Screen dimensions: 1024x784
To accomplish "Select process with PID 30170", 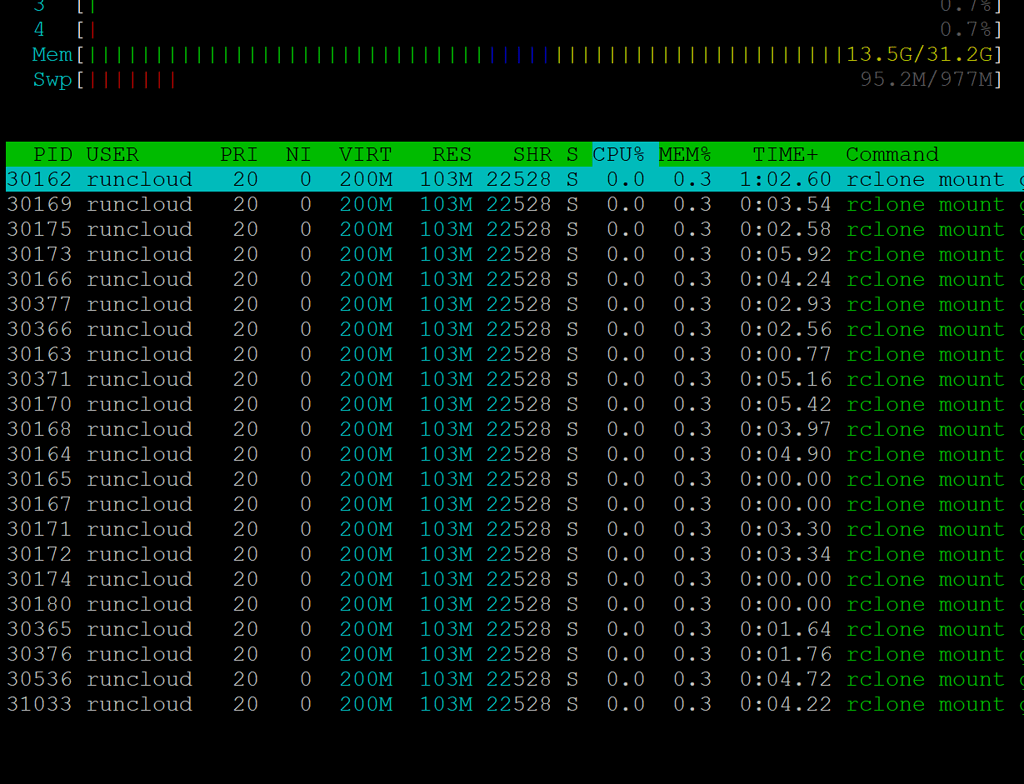I will (x=515, y=404).
